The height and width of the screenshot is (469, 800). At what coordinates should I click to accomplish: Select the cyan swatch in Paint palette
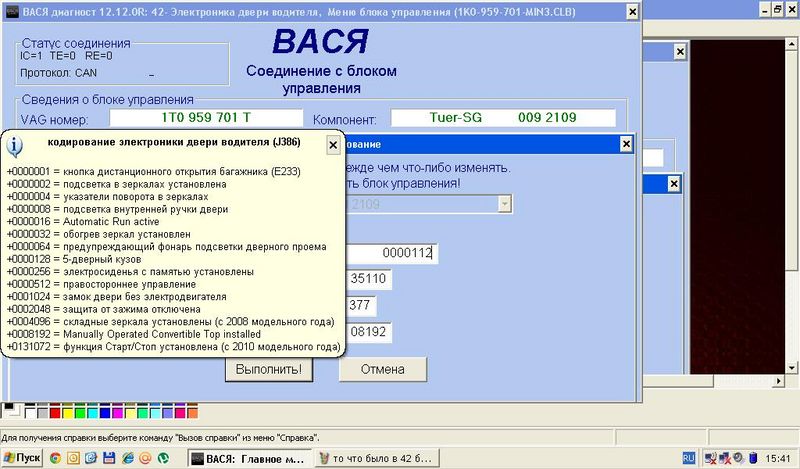[x=92, y=413]
